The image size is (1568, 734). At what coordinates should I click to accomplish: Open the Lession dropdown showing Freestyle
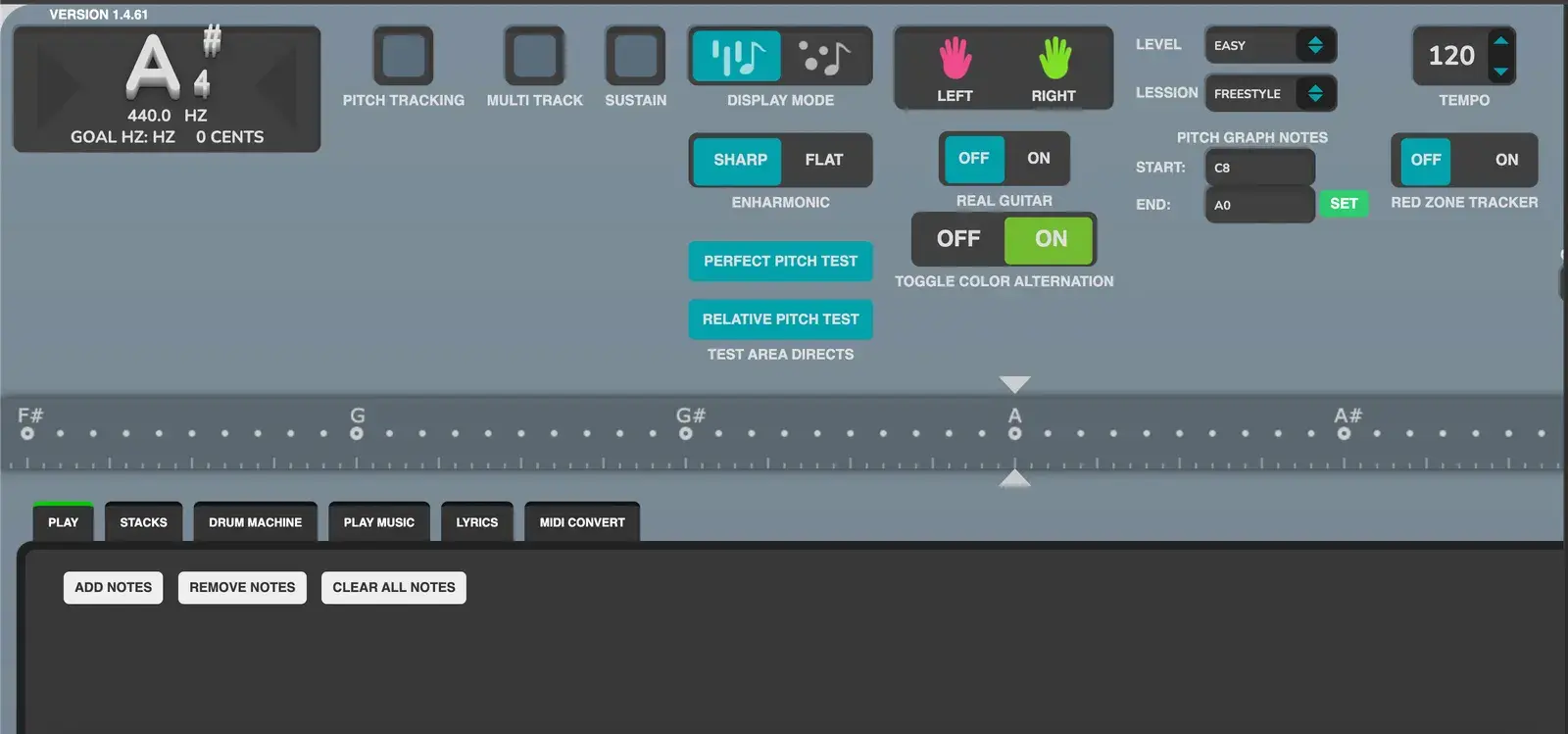pyautogui.click(x=1270, y=93)
